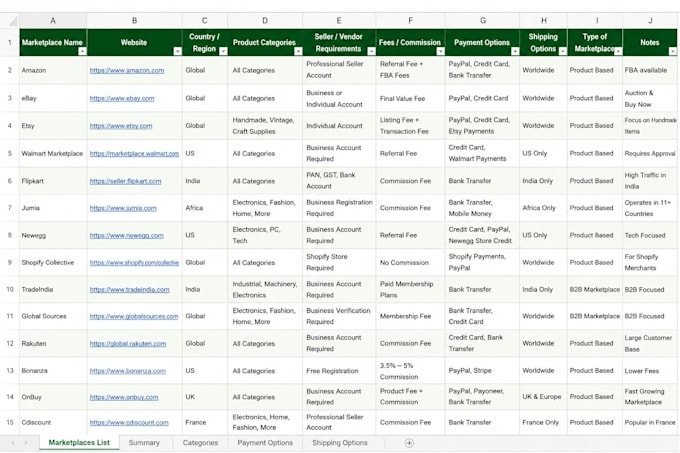680x453 pixels.
Task: Open the ebay.com hyperlink
Action: pos(122,98)
